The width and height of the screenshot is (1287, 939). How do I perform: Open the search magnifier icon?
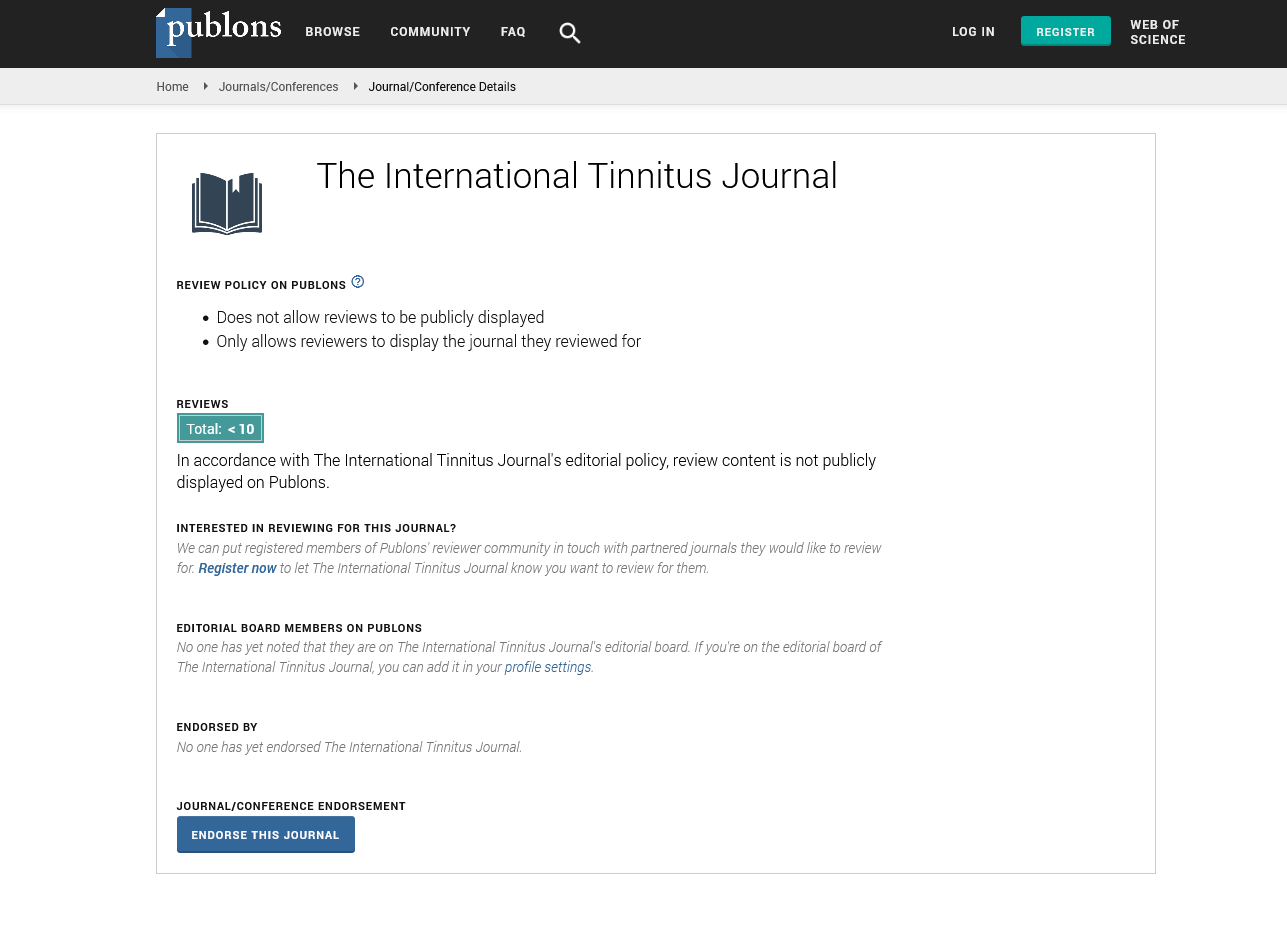click(569, 33)
